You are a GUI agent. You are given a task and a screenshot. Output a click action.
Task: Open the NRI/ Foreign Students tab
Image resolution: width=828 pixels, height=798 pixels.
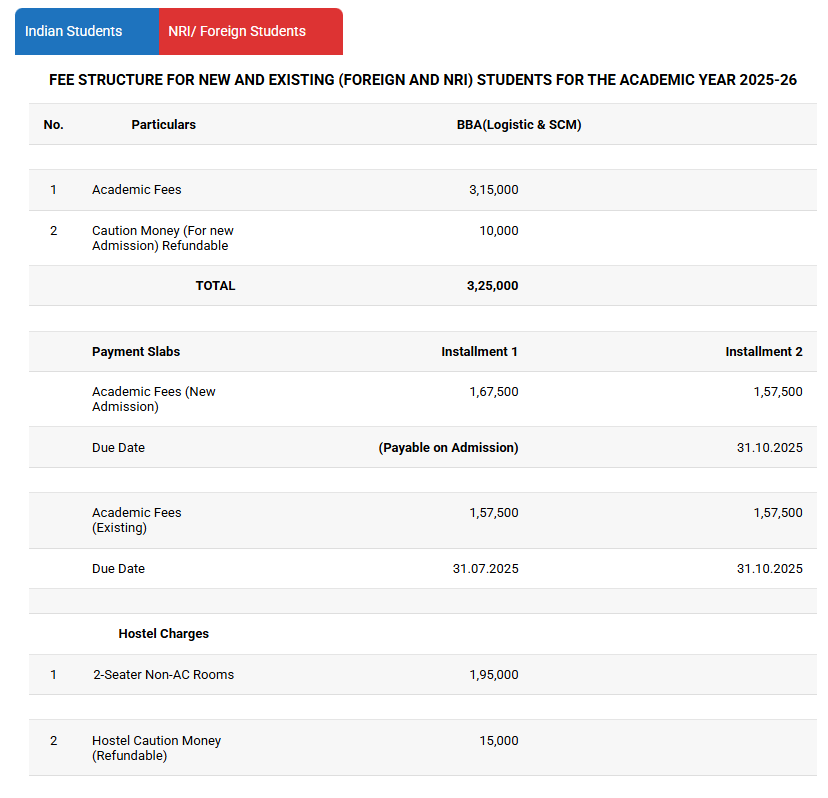tap(237, 31)
